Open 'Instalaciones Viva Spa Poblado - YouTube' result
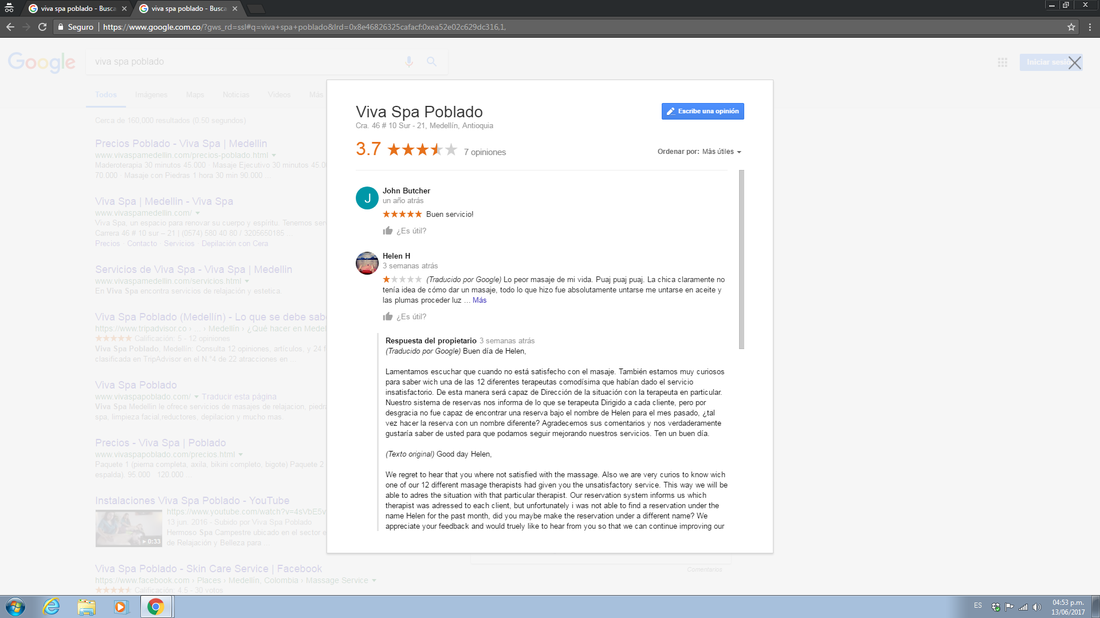 [192, 501]
